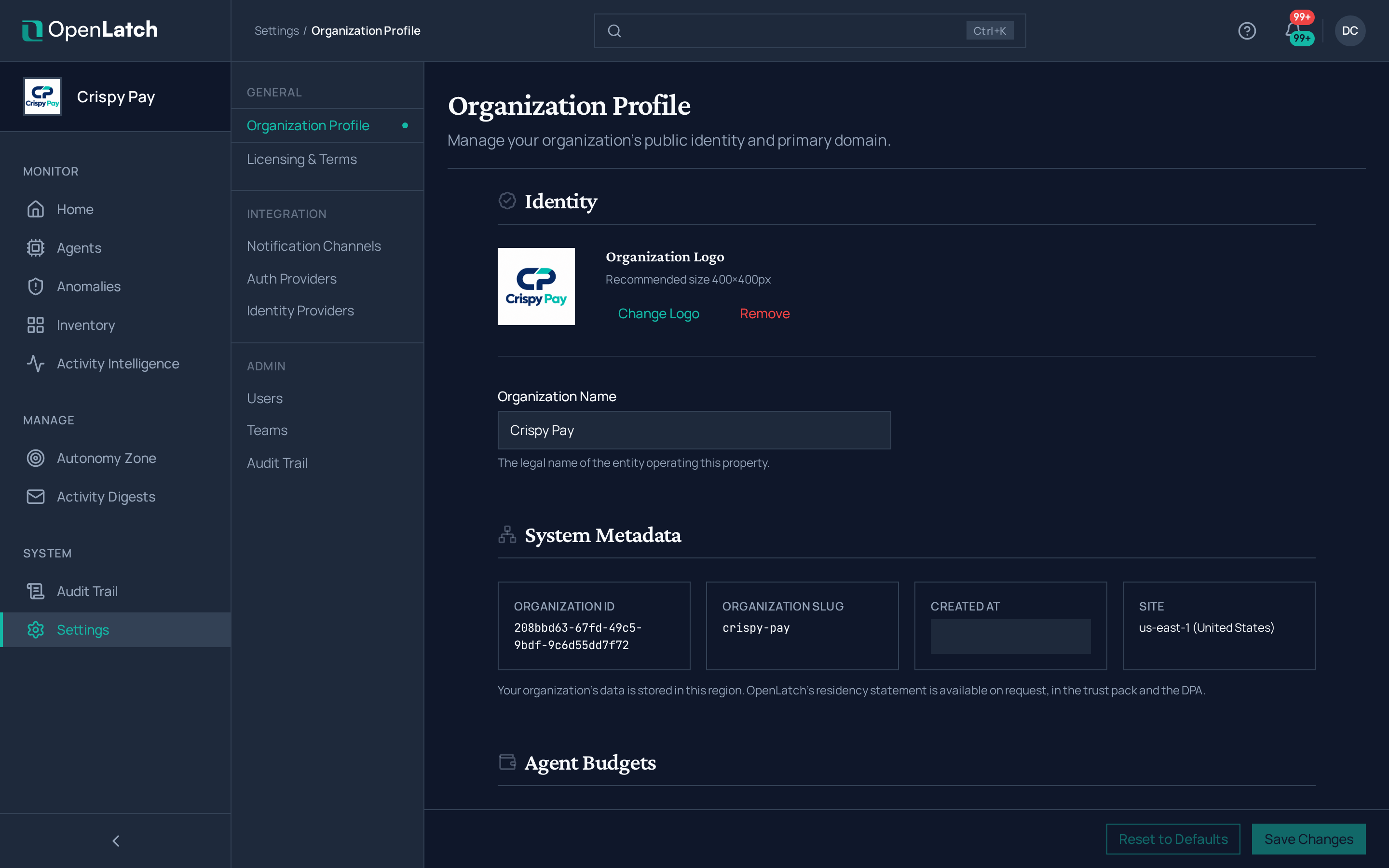Open the Crispy Pay organization switcher
Image resolution: width=1389 pixels, height=868 pixels.
coord(115,97)
